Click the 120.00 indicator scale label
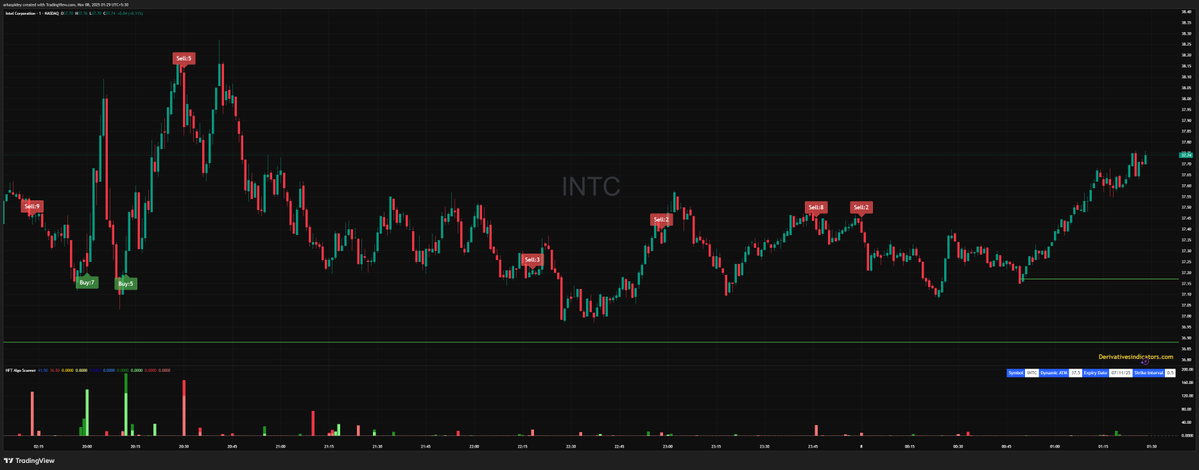The height and width of the screenshot is (470, 1199). 1188,396
